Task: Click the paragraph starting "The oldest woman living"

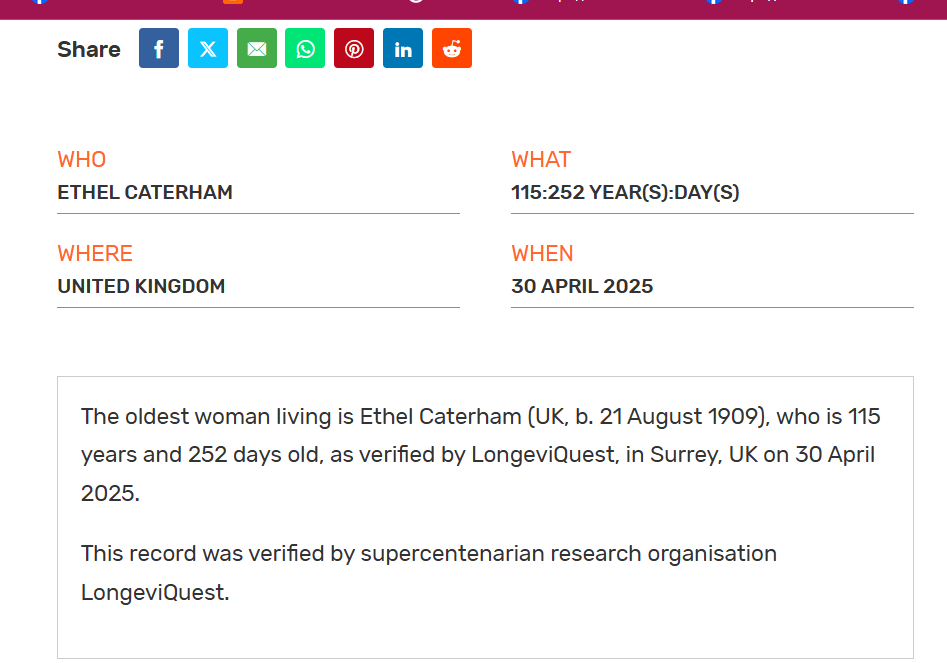Action: 480,455
